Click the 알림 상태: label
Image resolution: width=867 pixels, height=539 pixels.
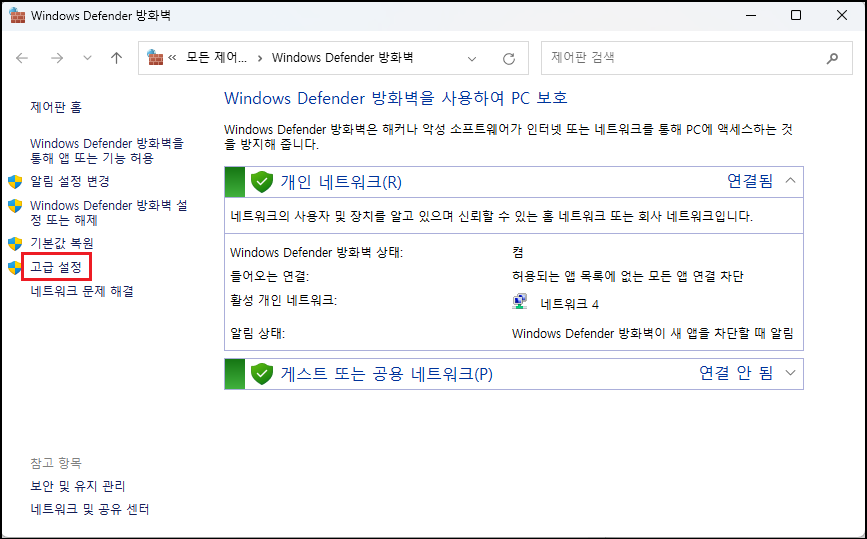pyautogui.click(x=257, y=333)
